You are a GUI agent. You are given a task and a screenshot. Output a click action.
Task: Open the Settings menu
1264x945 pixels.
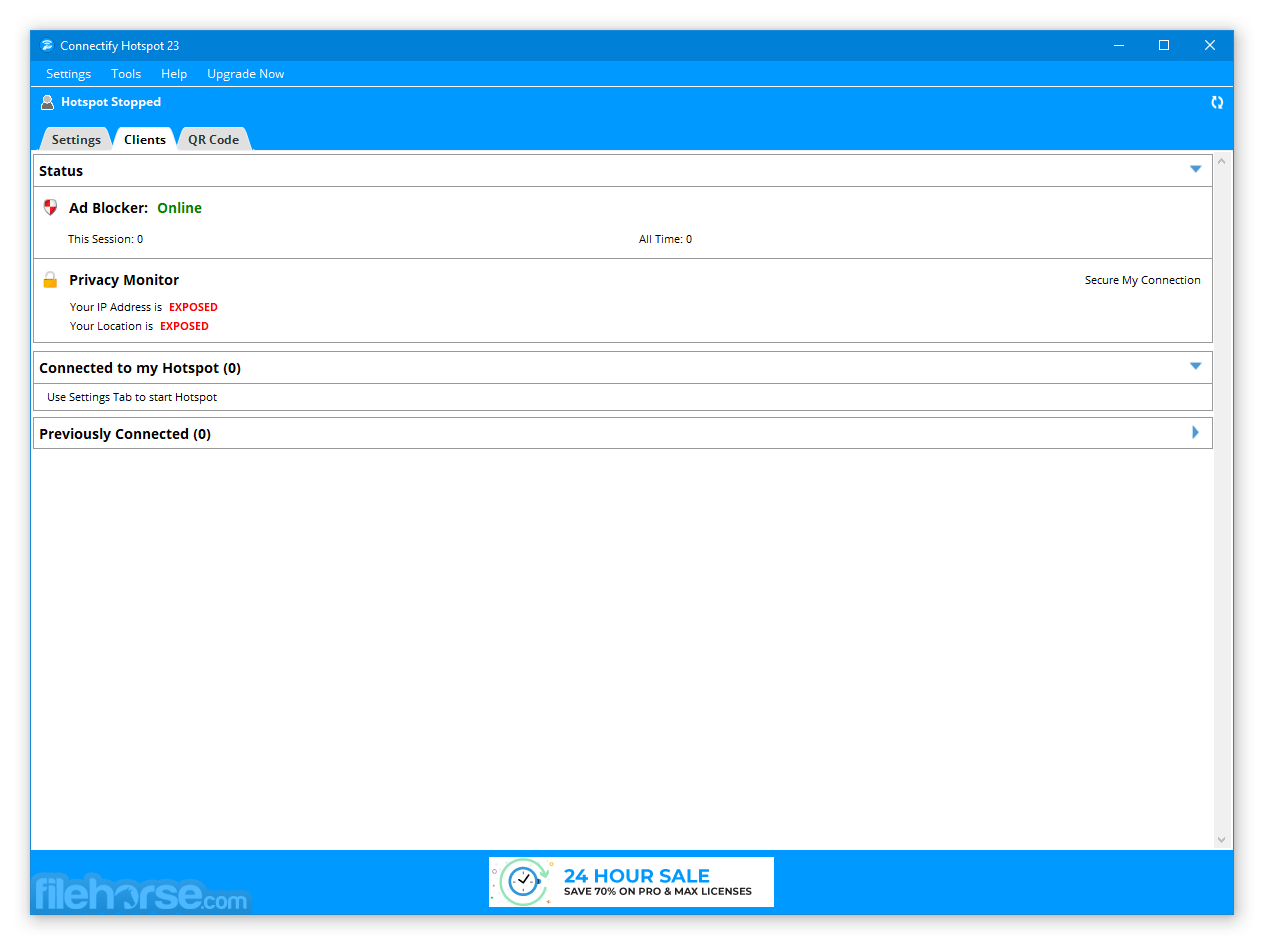click(68, 74)
